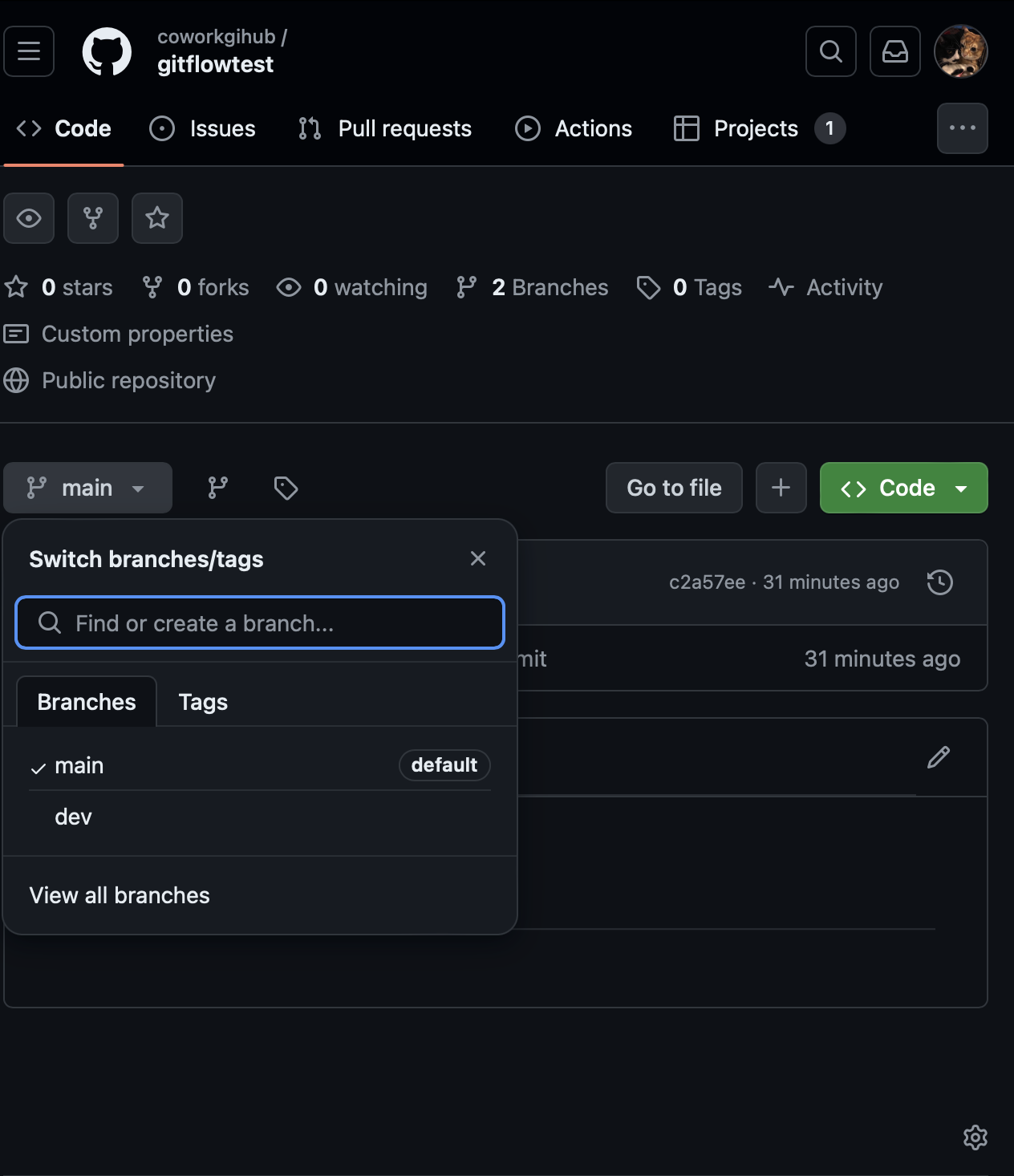
Task: Open the hamburger navigation menu
Action: pyautogui.click(x=29, y=51)
